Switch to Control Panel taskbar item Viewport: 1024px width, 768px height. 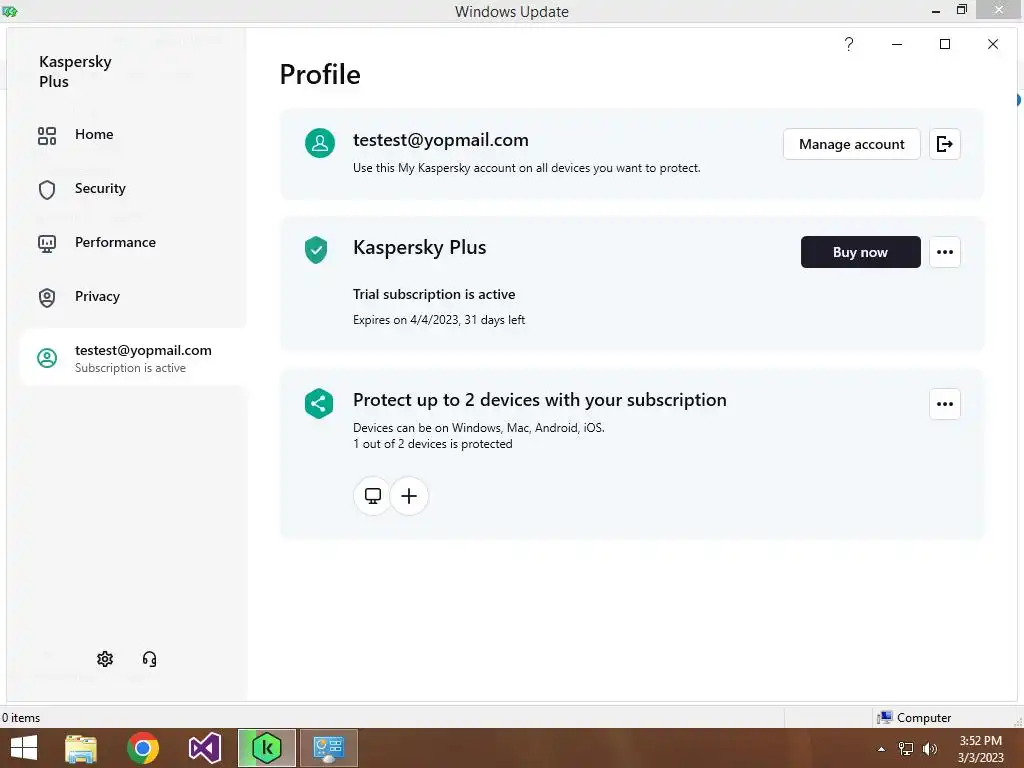click(328, 748)
